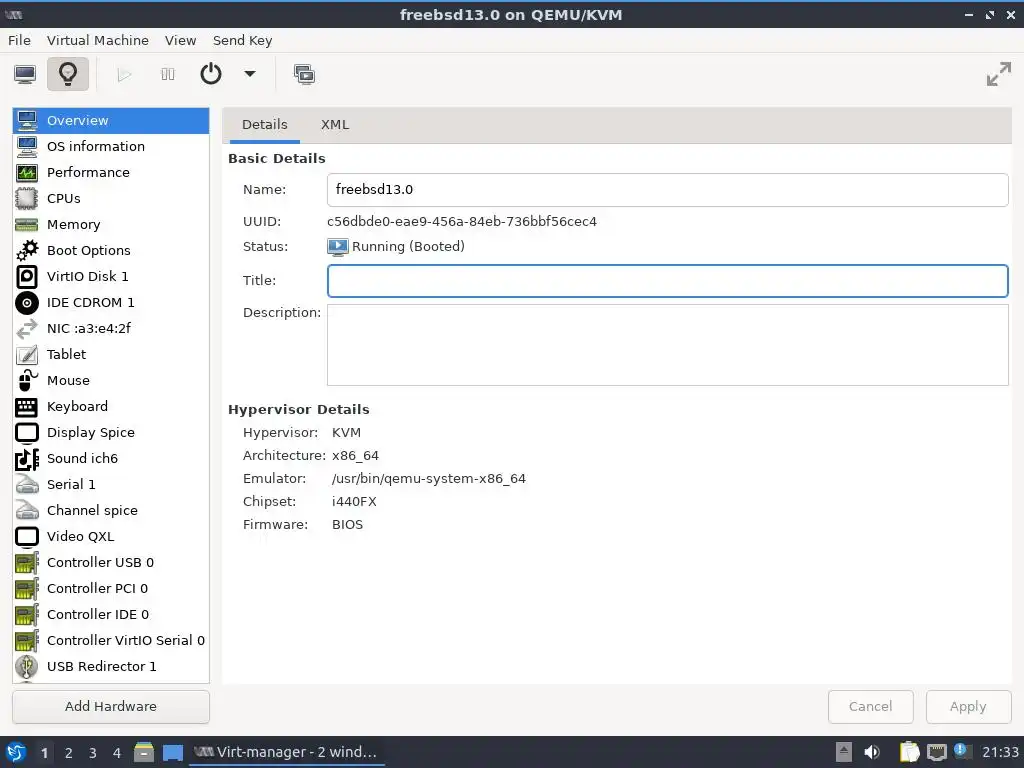
Task: Open the Virtual Machine menu
Action: click(x=98, y=40)
